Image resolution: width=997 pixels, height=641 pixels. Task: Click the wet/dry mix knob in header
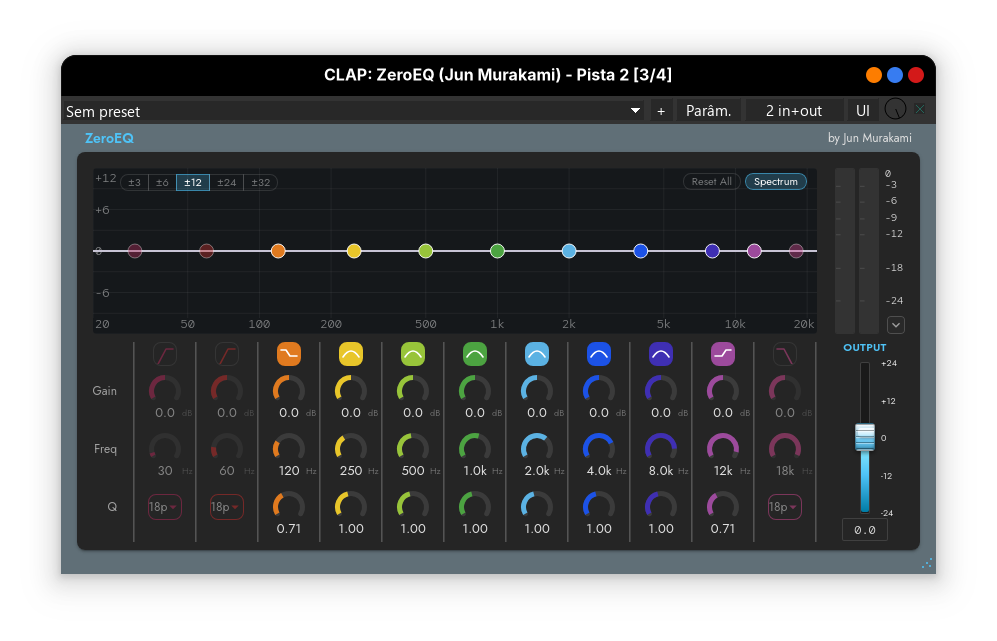tap(895, 109)
